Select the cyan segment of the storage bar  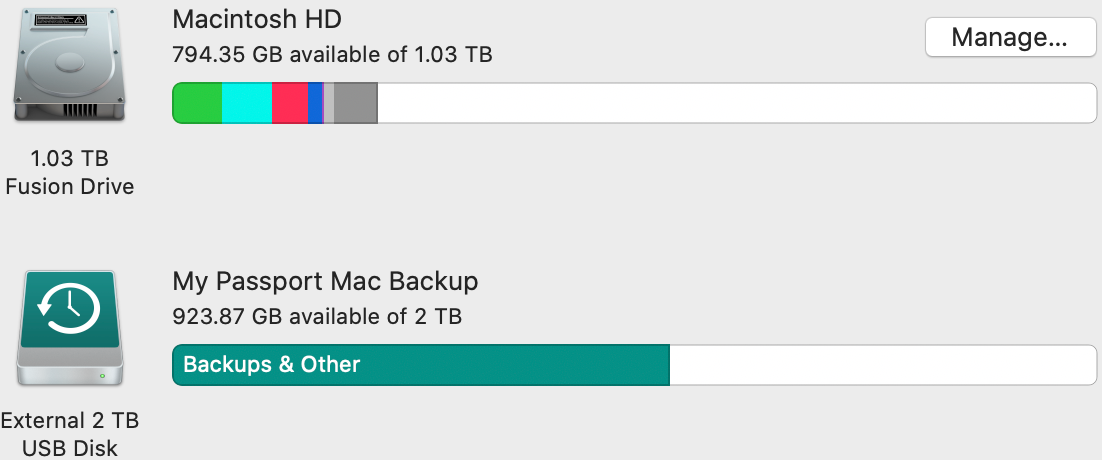246,104
